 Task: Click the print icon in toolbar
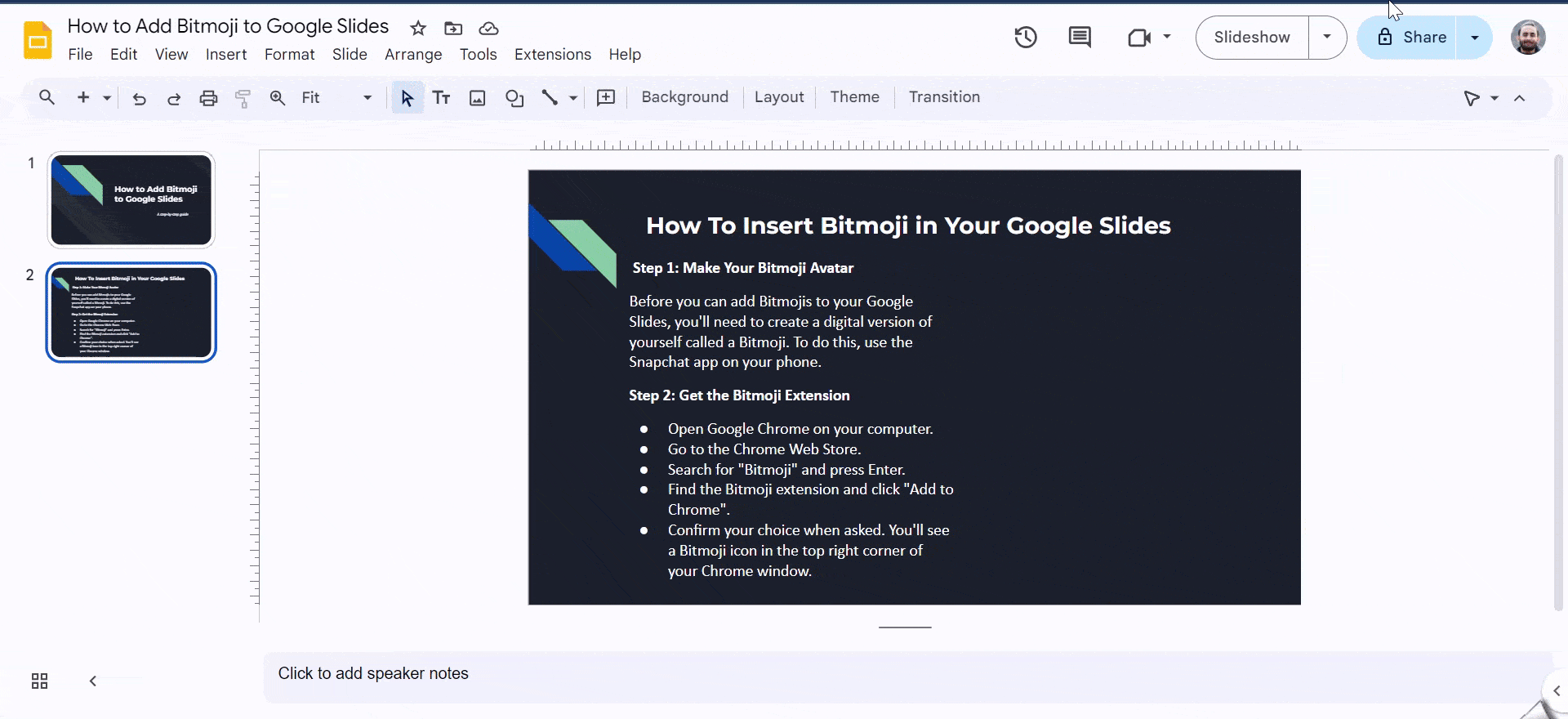point(208,98)
